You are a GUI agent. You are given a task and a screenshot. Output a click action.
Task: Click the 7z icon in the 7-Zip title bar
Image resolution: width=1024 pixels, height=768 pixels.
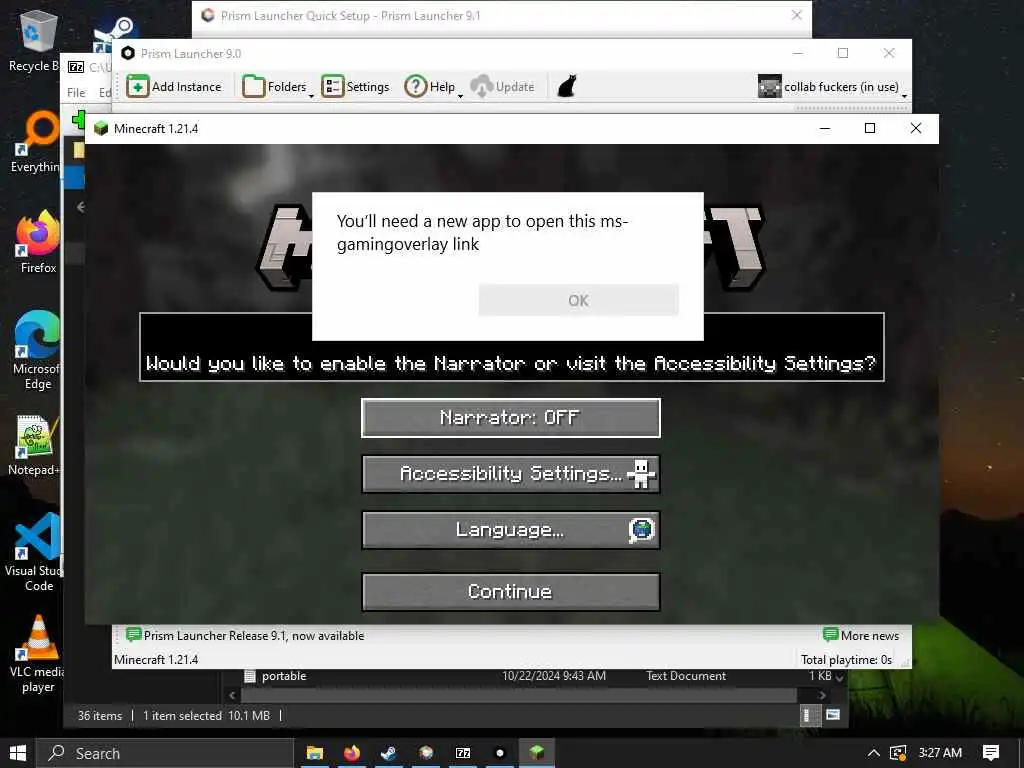(x=76, y=67)
